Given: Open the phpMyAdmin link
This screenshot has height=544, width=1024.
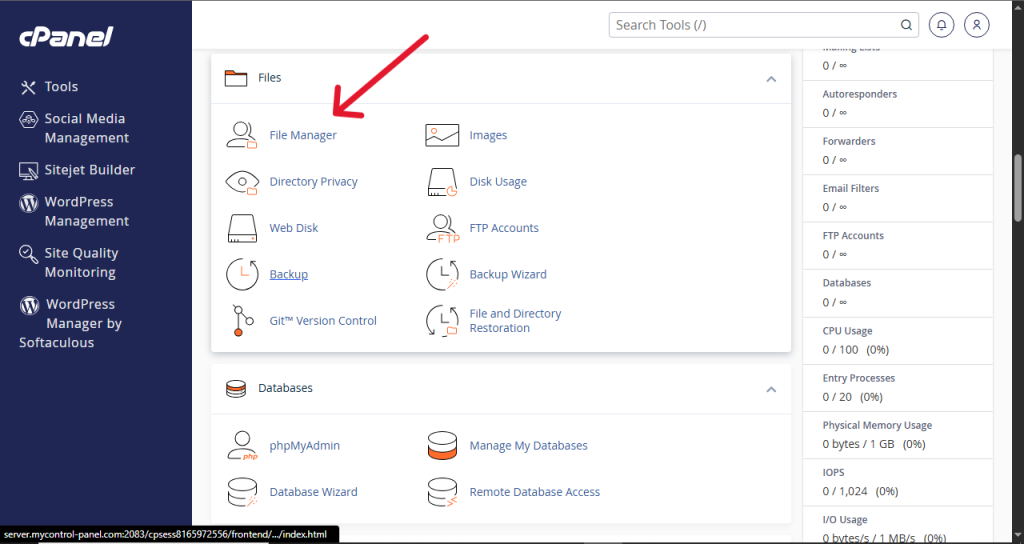Looking at the screenshot, I should (305, 445).
